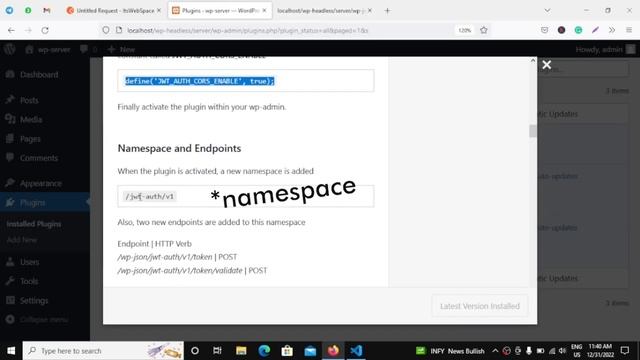Click the Firefox back arrow

tap(11, 30)
